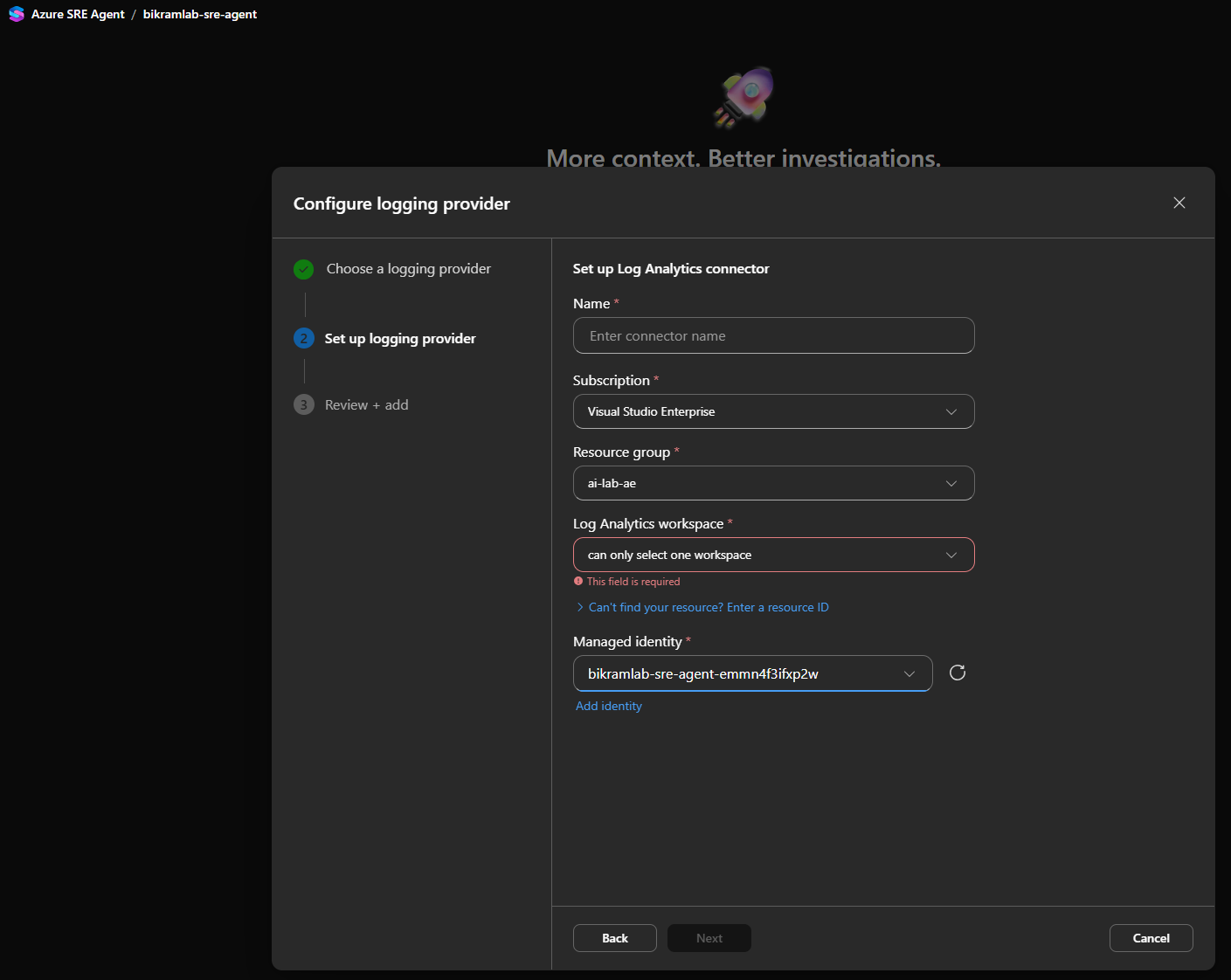Click the Managed identity label
The image size is (1231, 980).
pyautogui.click(x=627, y=642)
